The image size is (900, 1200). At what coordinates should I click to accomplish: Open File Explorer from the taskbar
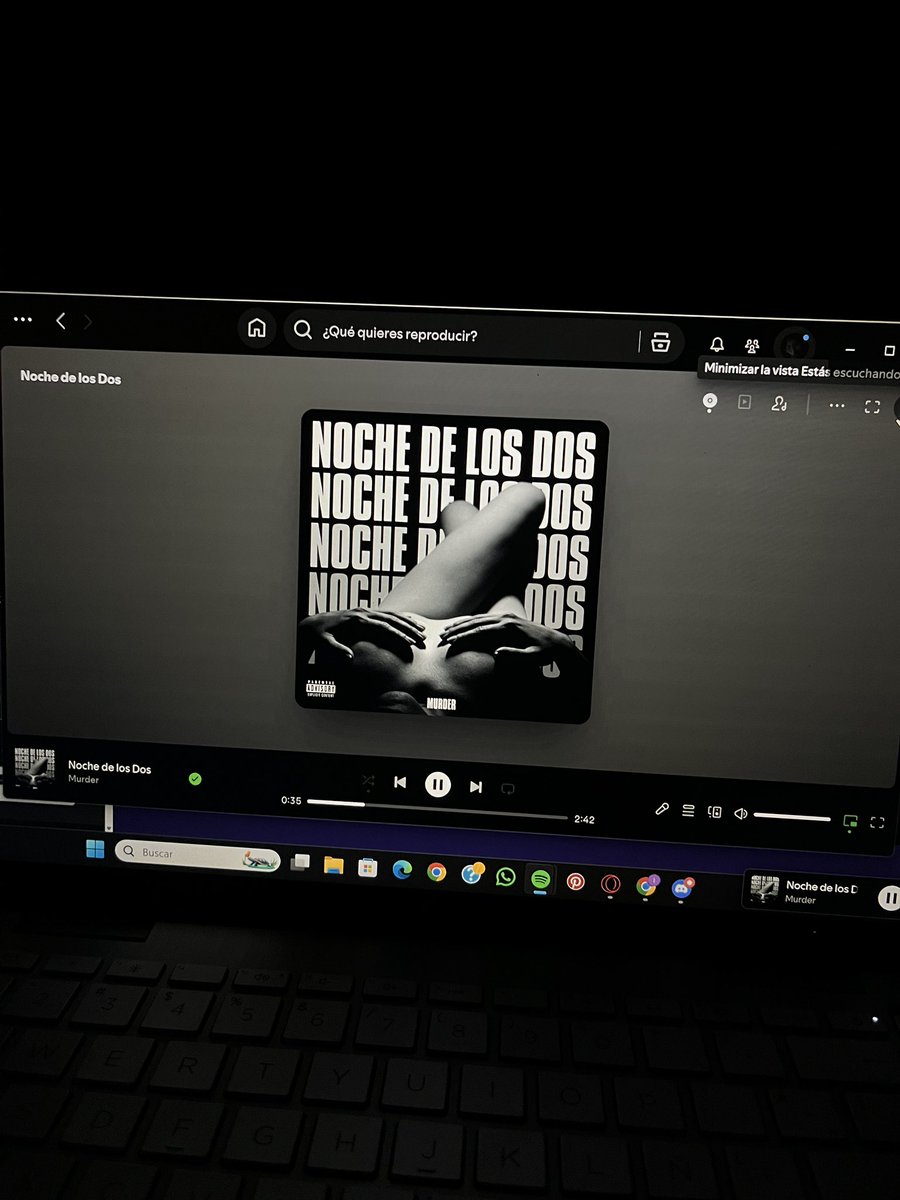click(333, 865)
